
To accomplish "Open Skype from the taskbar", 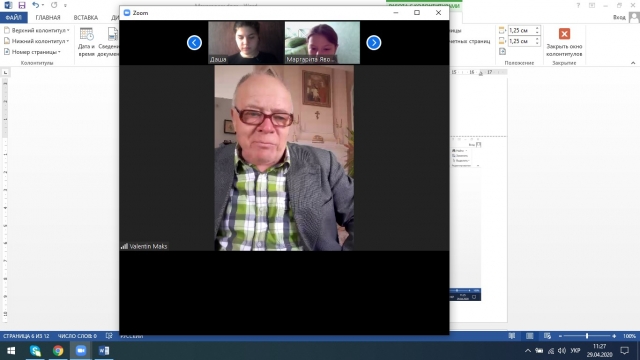I will click(x=35, y=351).
